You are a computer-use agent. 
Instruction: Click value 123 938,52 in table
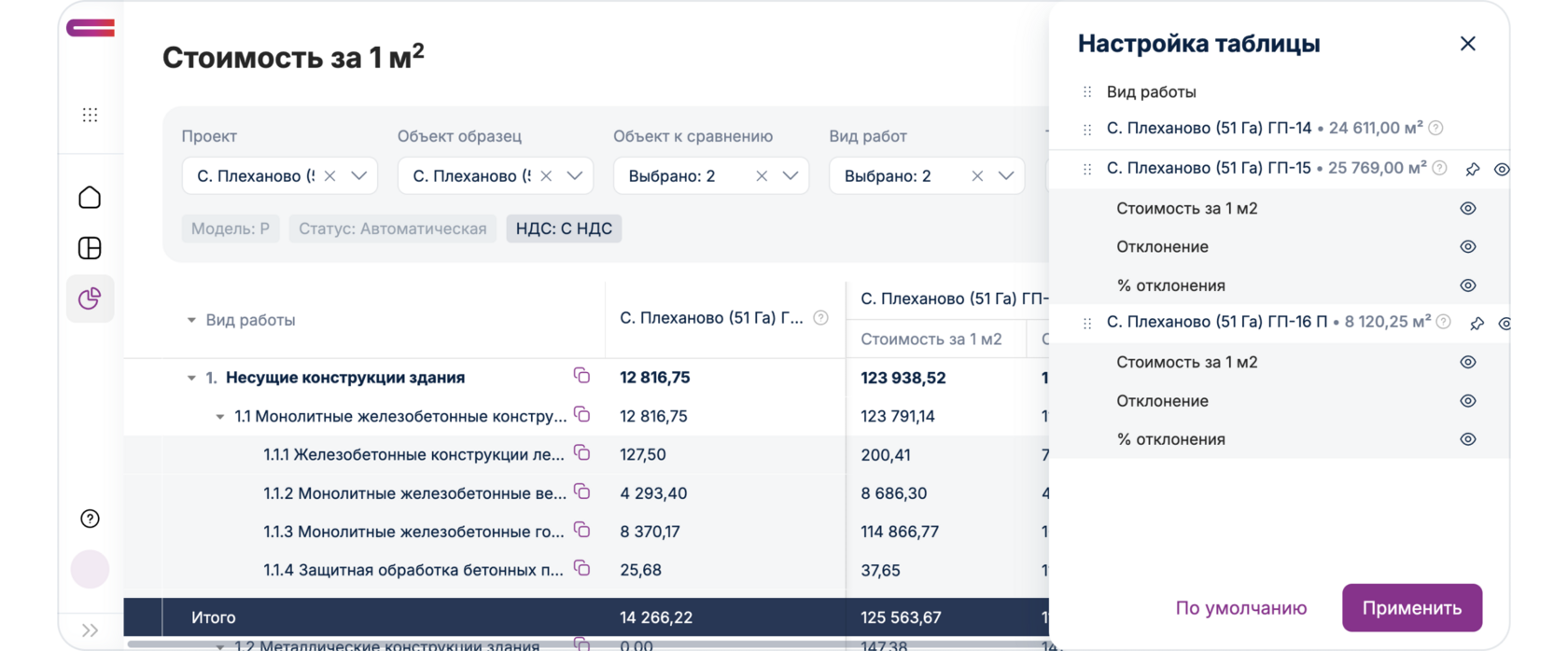point(903,378)
